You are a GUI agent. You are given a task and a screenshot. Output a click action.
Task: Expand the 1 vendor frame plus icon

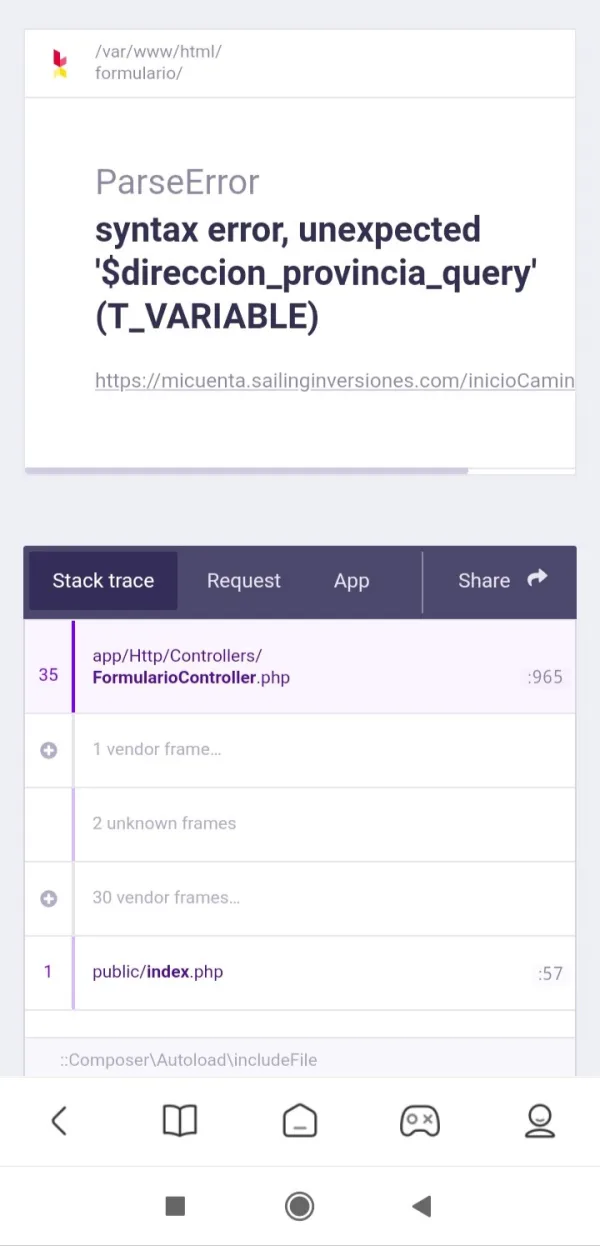pos(48,750)
